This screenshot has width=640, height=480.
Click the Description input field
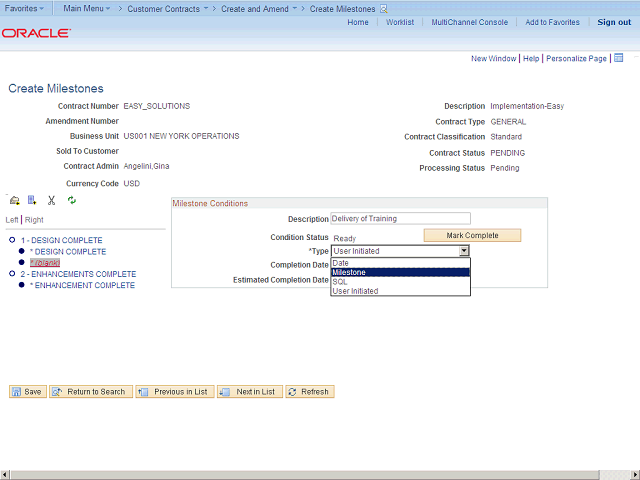(400, 218)
